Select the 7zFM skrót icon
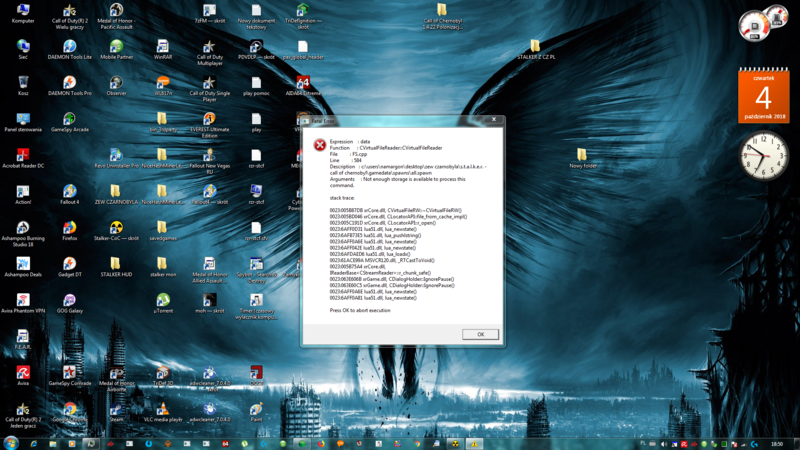The height and width of the screenshot is (450, 800). pos(210,13)
